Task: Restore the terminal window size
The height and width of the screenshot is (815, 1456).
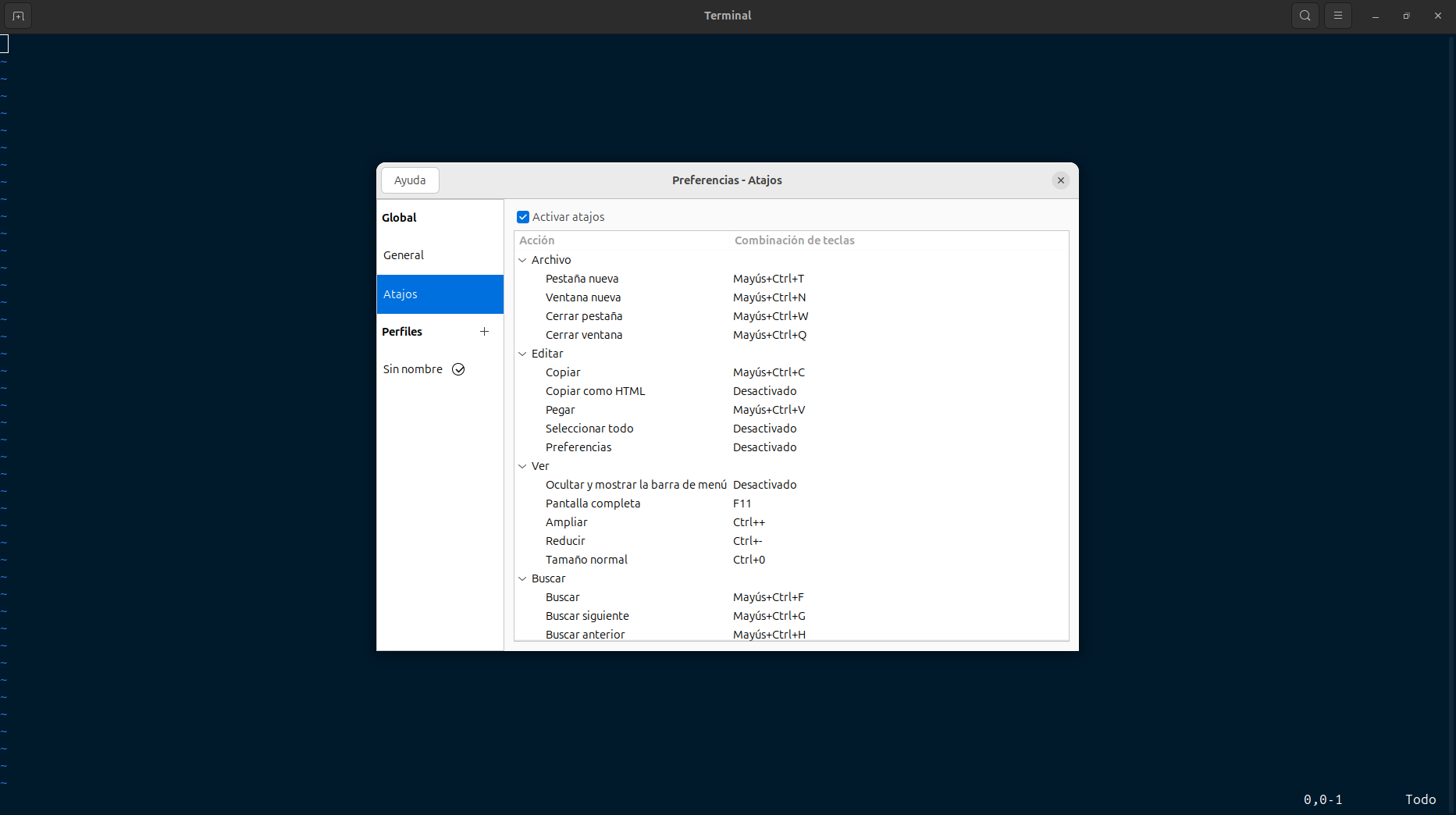Action: [1406, 16]
